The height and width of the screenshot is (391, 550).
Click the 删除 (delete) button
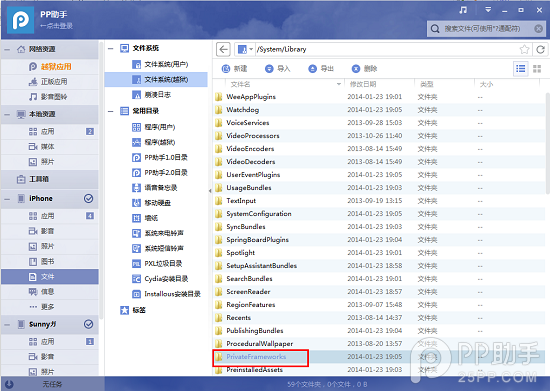[x=364, y=69]
